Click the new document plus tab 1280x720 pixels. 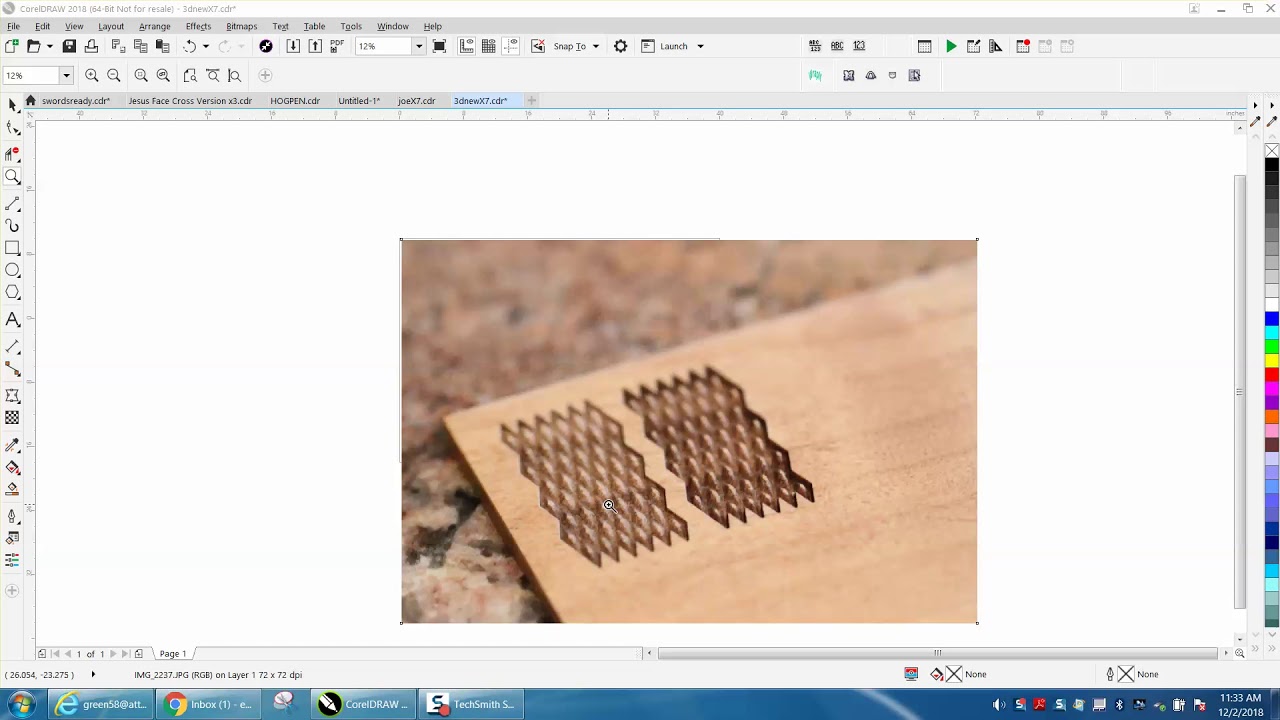(532, 101)
